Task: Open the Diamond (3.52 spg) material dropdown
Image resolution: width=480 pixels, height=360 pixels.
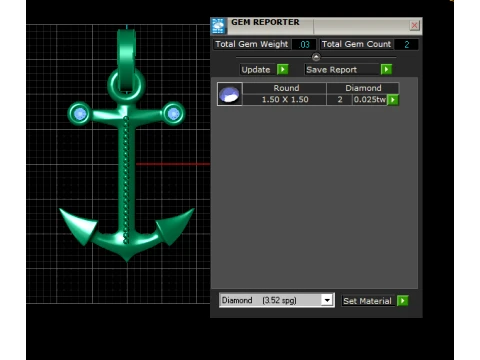Action: tap(277, 300)
